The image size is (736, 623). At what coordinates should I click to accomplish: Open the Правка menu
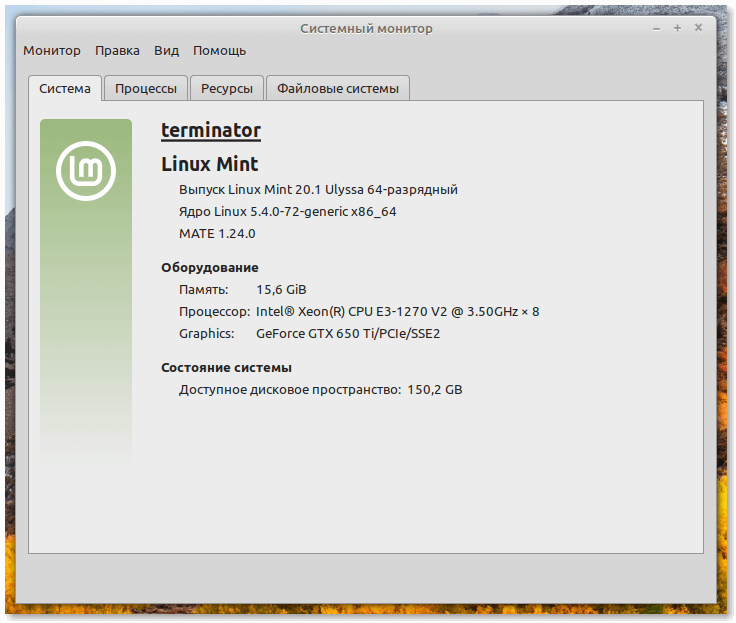[117, 50]
